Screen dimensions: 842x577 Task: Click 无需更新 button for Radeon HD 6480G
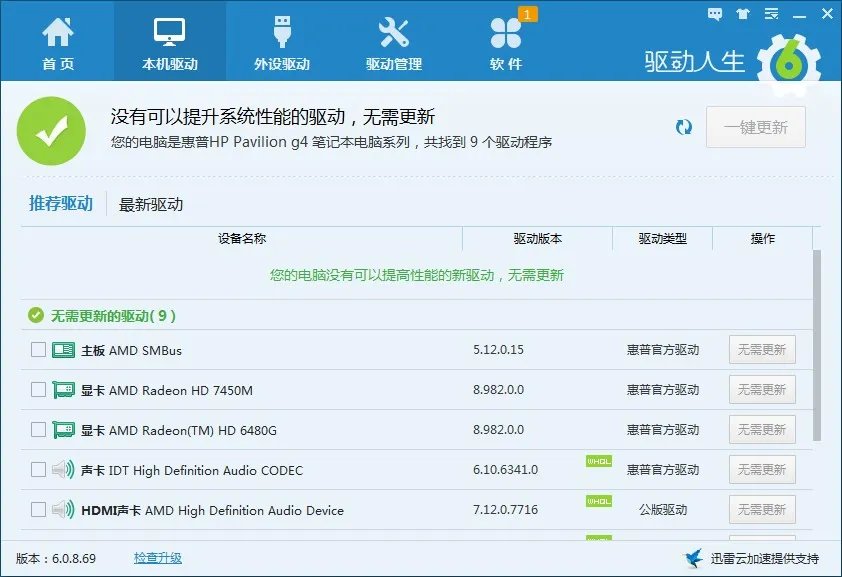pos(762,429)
